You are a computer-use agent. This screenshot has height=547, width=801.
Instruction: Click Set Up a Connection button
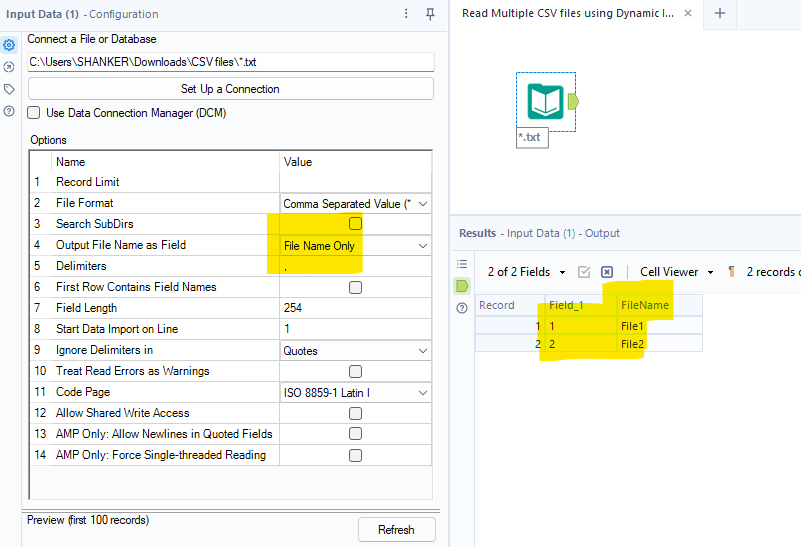(x=230, y=89)
